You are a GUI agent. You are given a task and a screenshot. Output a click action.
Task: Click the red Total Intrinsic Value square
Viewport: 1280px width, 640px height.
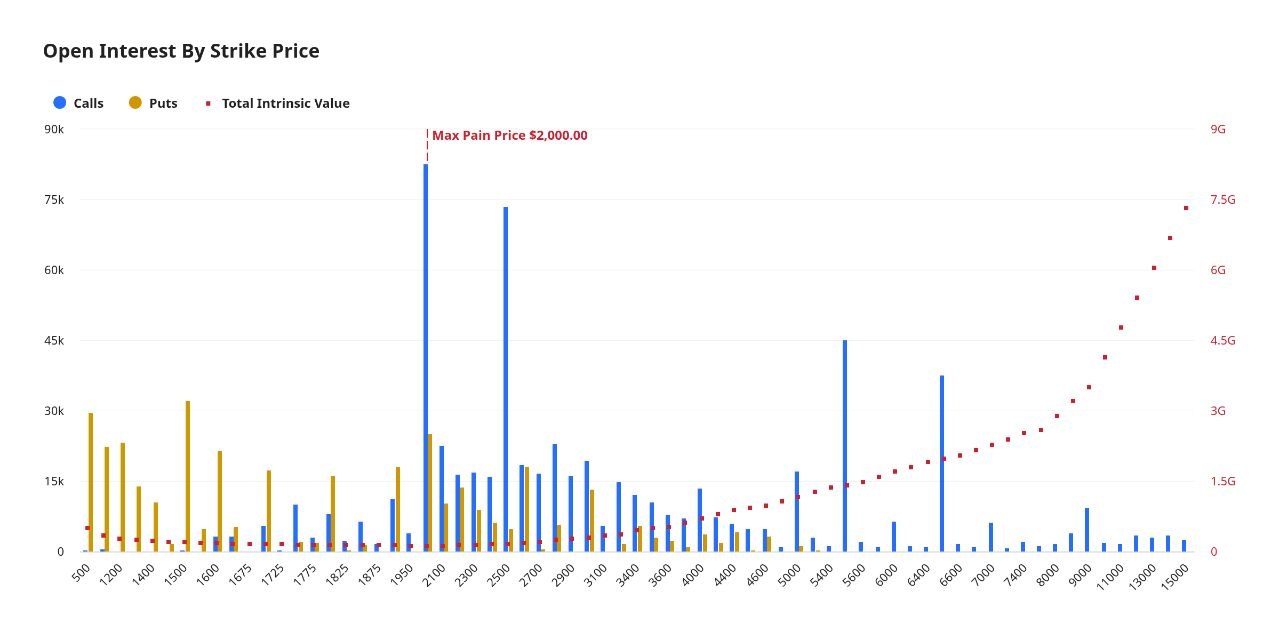[x=208, y=103]
